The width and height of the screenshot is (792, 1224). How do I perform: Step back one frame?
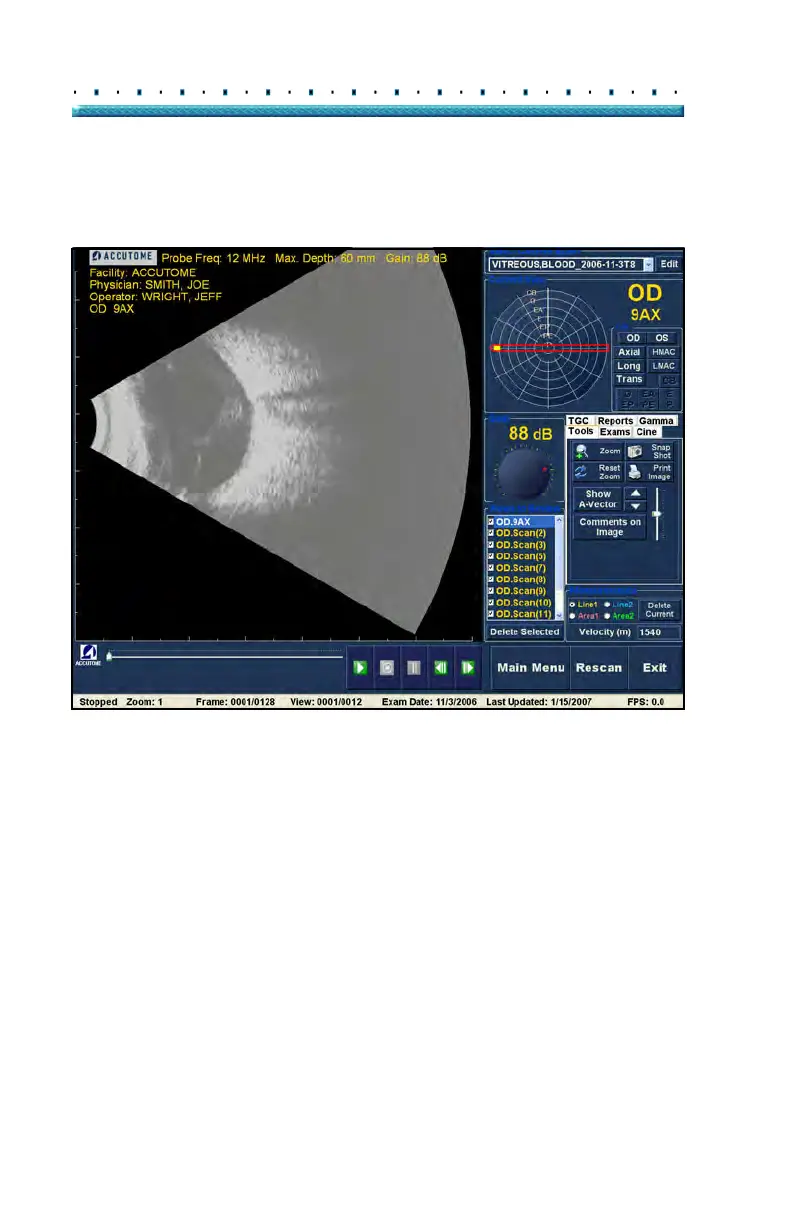coord(439,667)
